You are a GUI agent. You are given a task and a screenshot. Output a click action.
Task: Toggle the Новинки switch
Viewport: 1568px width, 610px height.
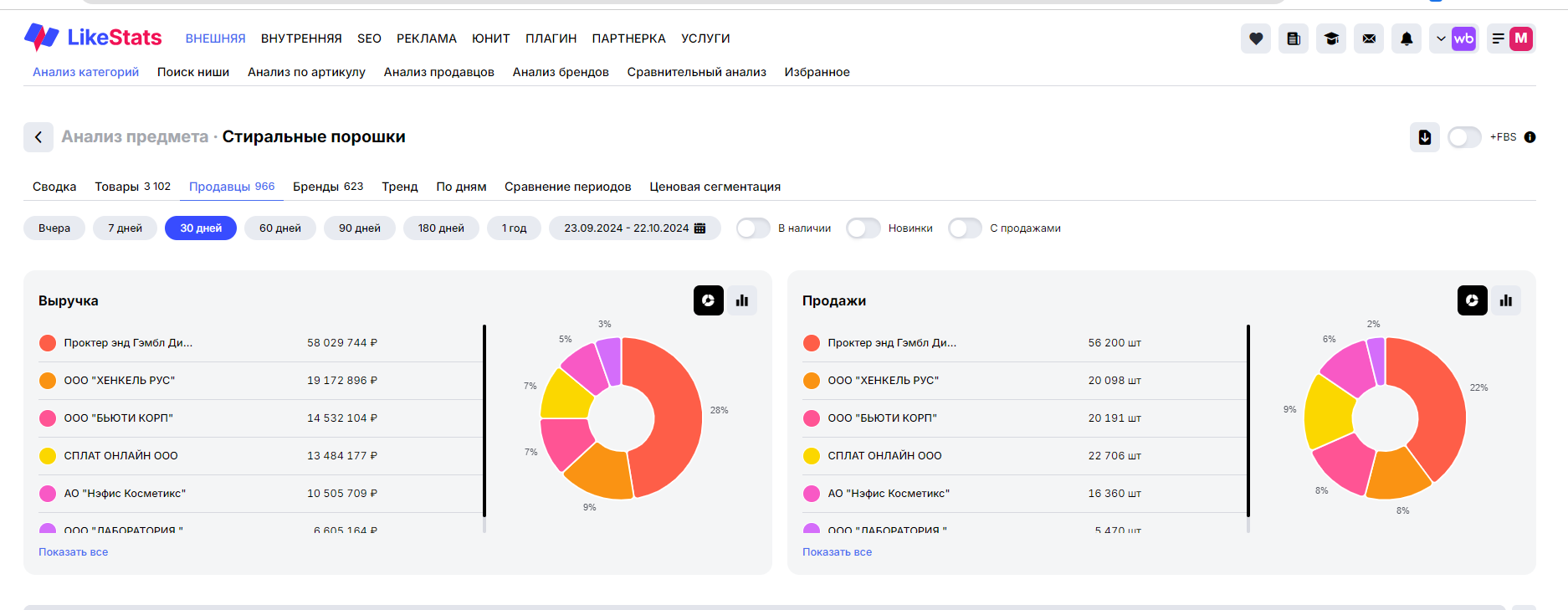pos(863,228)
